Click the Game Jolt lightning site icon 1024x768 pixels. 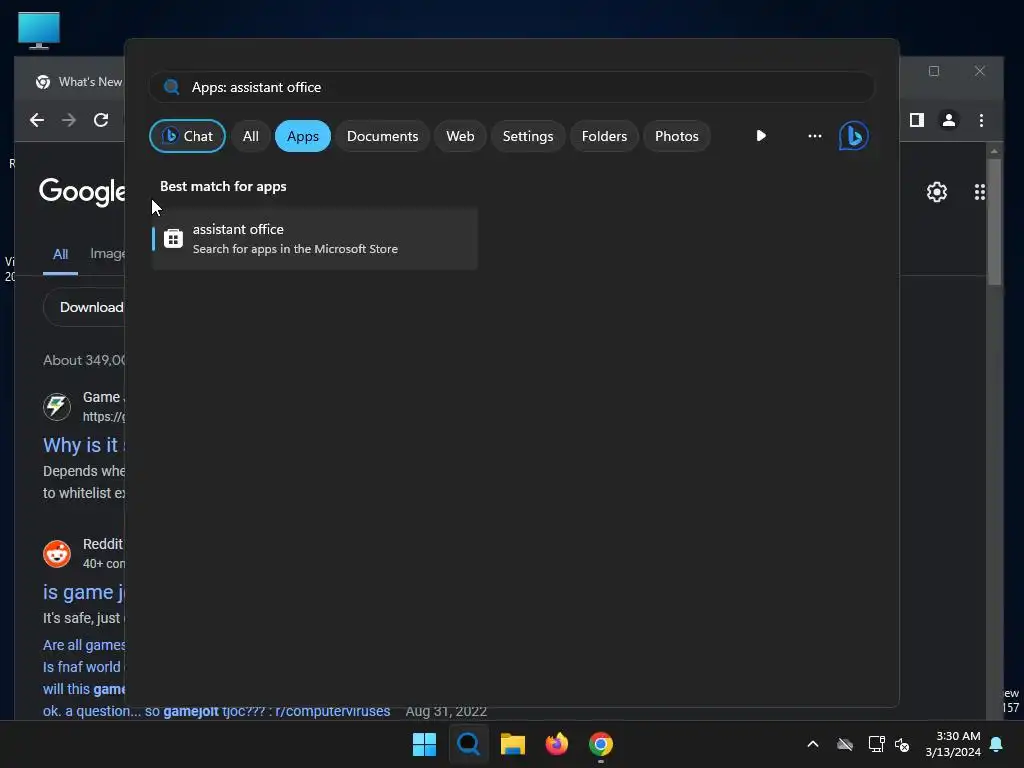(57, 406)
